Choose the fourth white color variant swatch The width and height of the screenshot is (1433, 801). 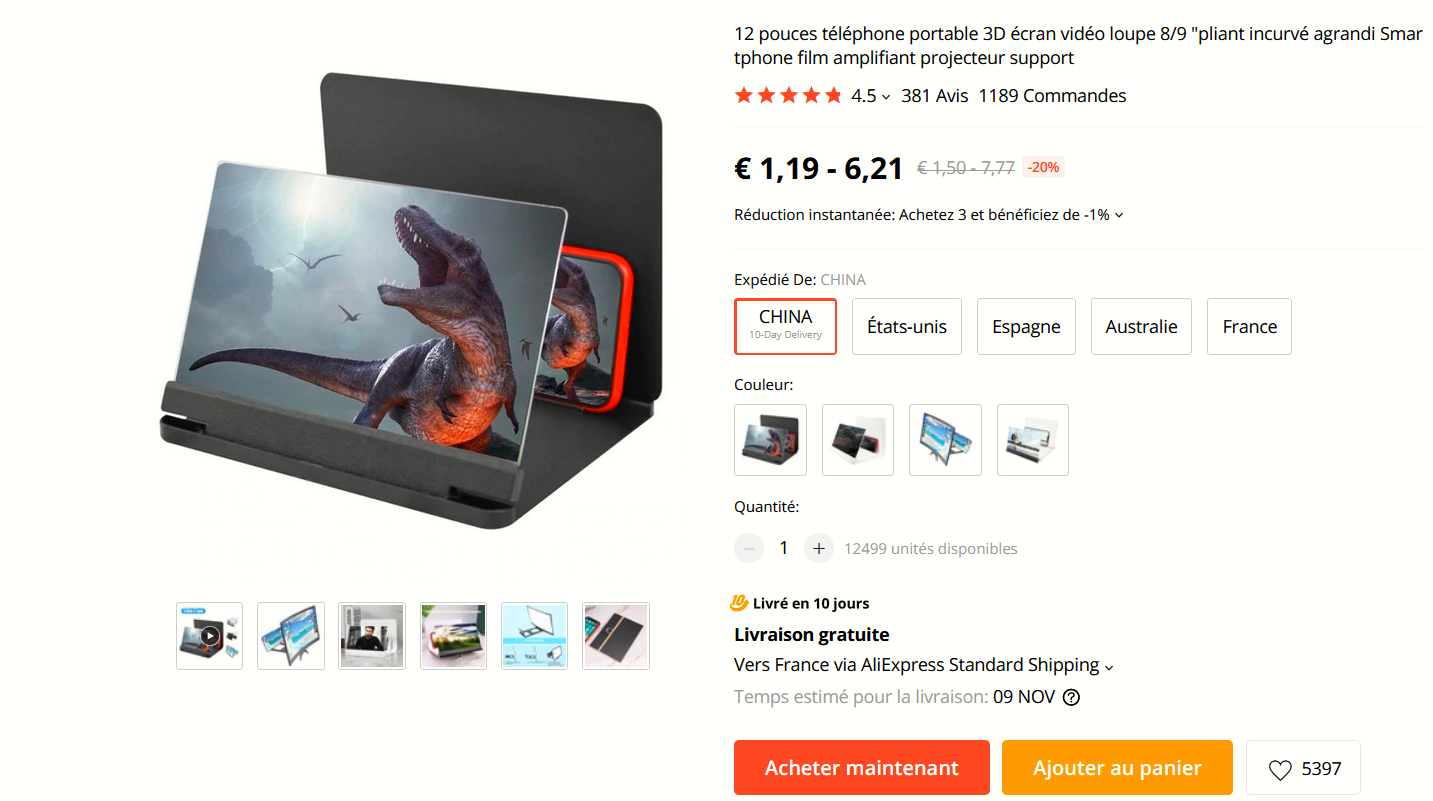1032,440
